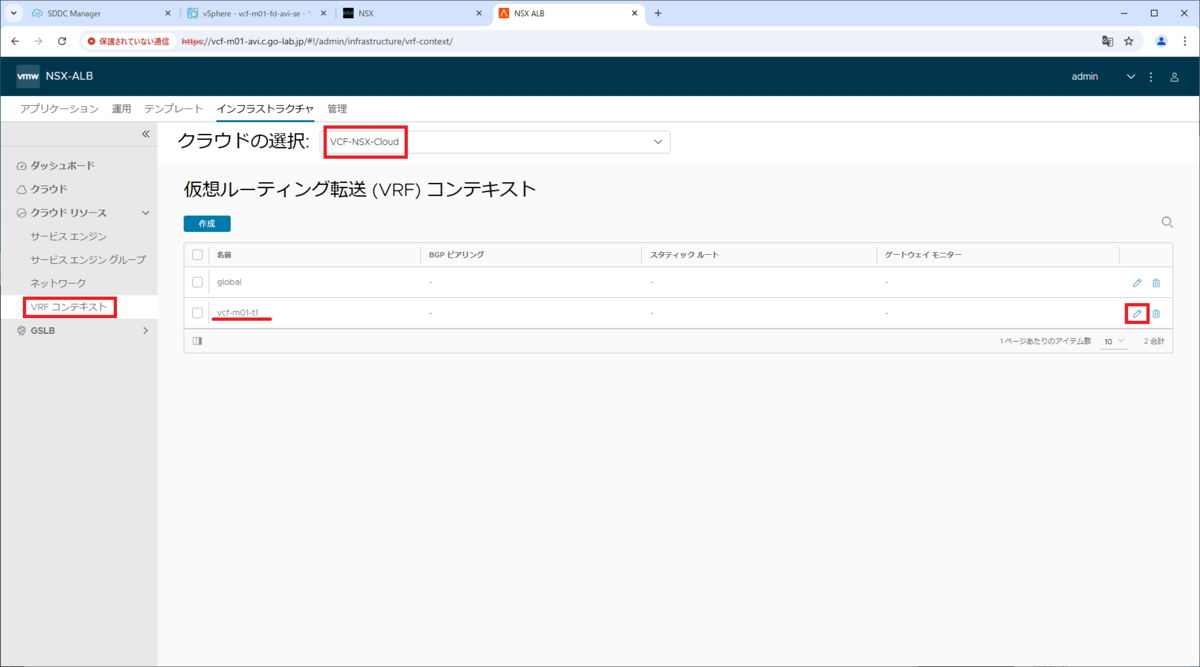Open the user profile icon in header
1200x667 pixels.
(1174, 77)
